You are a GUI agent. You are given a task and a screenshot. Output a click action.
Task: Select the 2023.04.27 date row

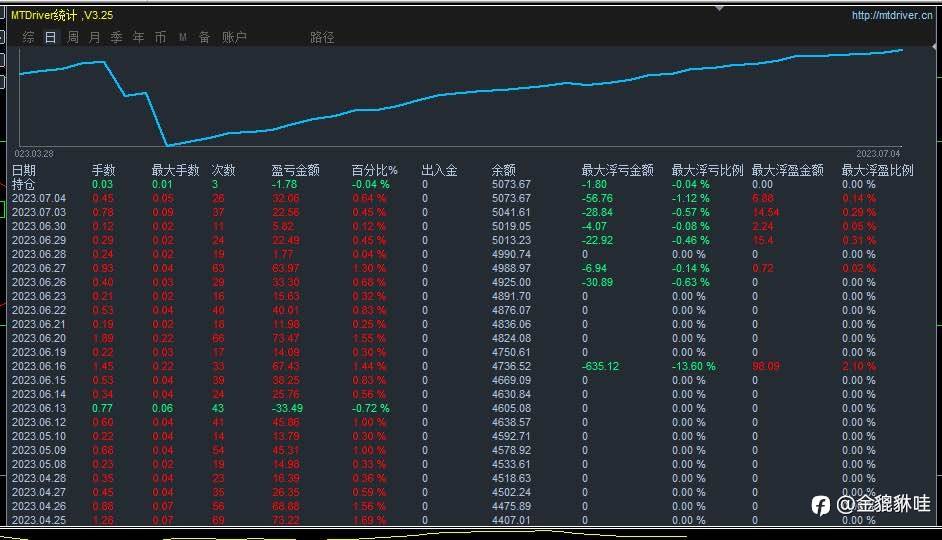[38, 493]
